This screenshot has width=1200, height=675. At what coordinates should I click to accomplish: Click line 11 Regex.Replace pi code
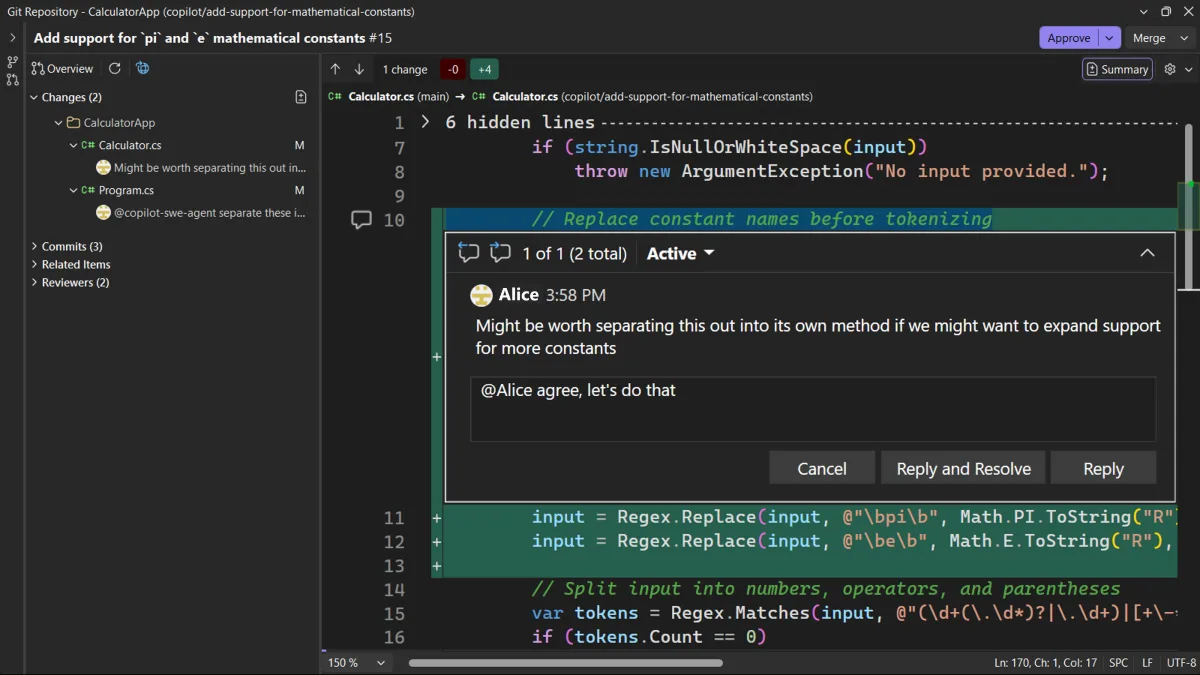tap(853, 517)
